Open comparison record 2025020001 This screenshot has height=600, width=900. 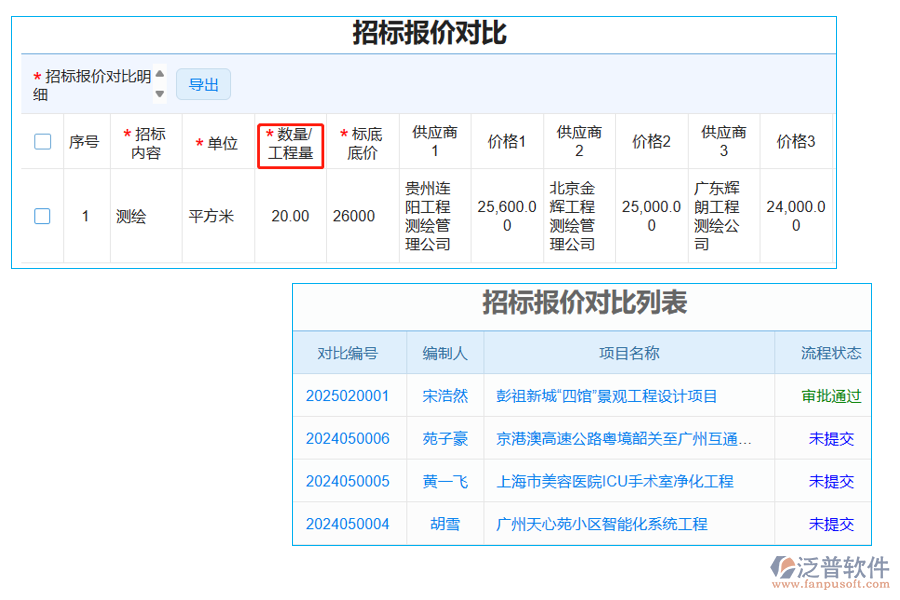click(x=349, y=395)
